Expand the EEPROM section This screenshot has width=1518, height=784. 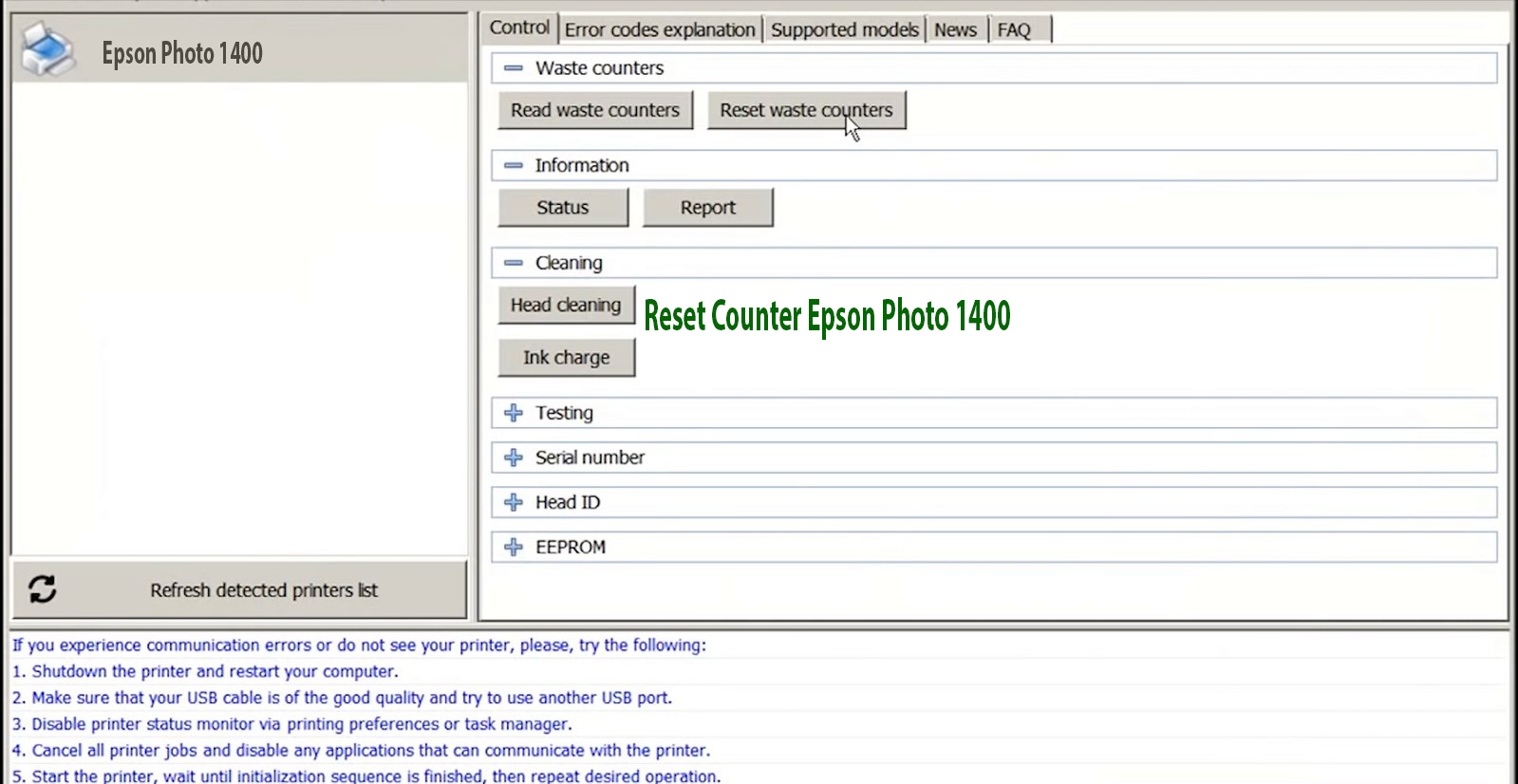[x=514, y=547]
